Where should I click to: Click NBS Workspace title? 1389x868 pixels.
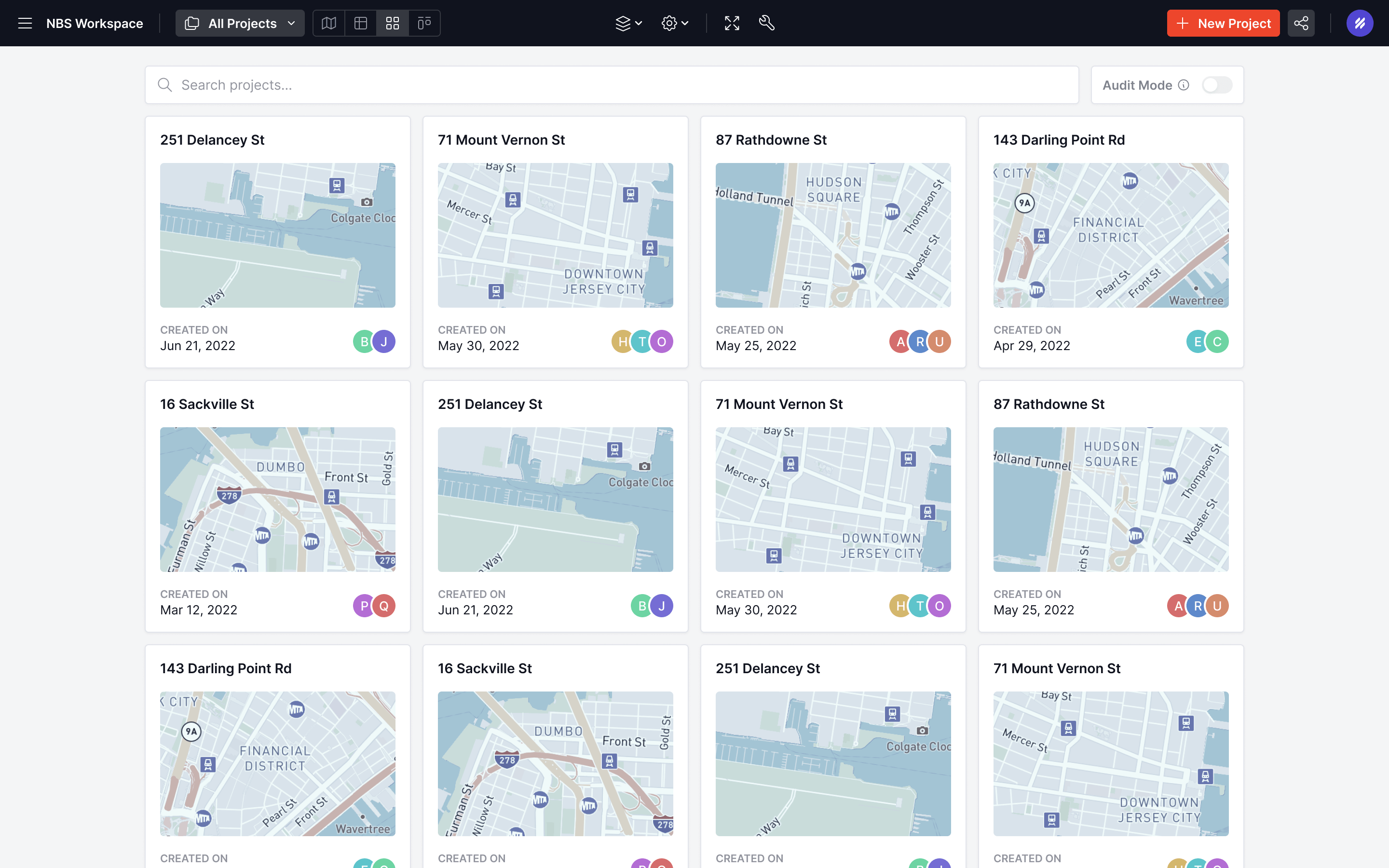[x=95, y=23]
